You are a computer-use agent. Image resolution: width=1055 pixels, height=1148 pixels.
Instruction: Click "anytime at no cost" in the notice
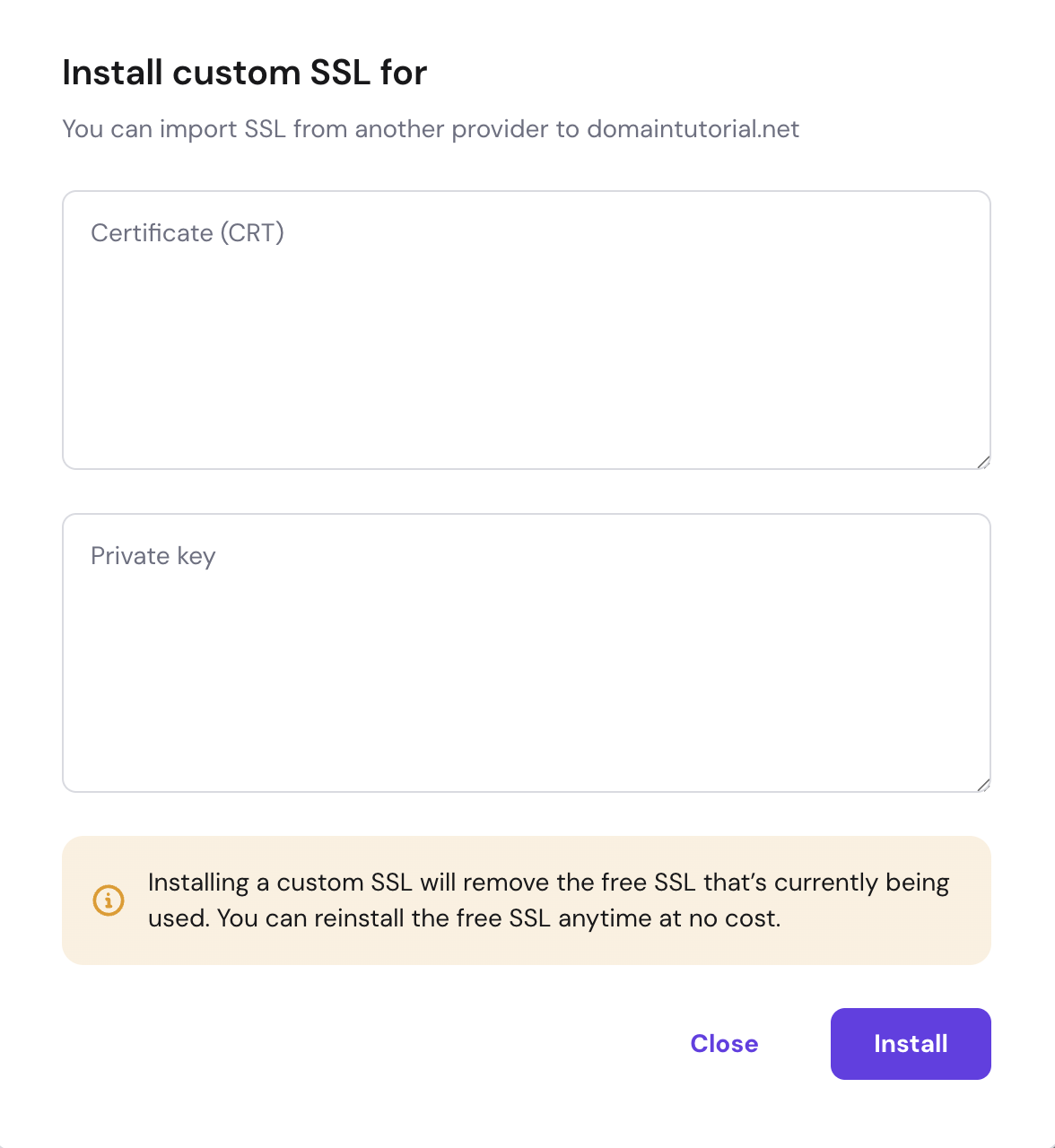click(x=669, y=918)
